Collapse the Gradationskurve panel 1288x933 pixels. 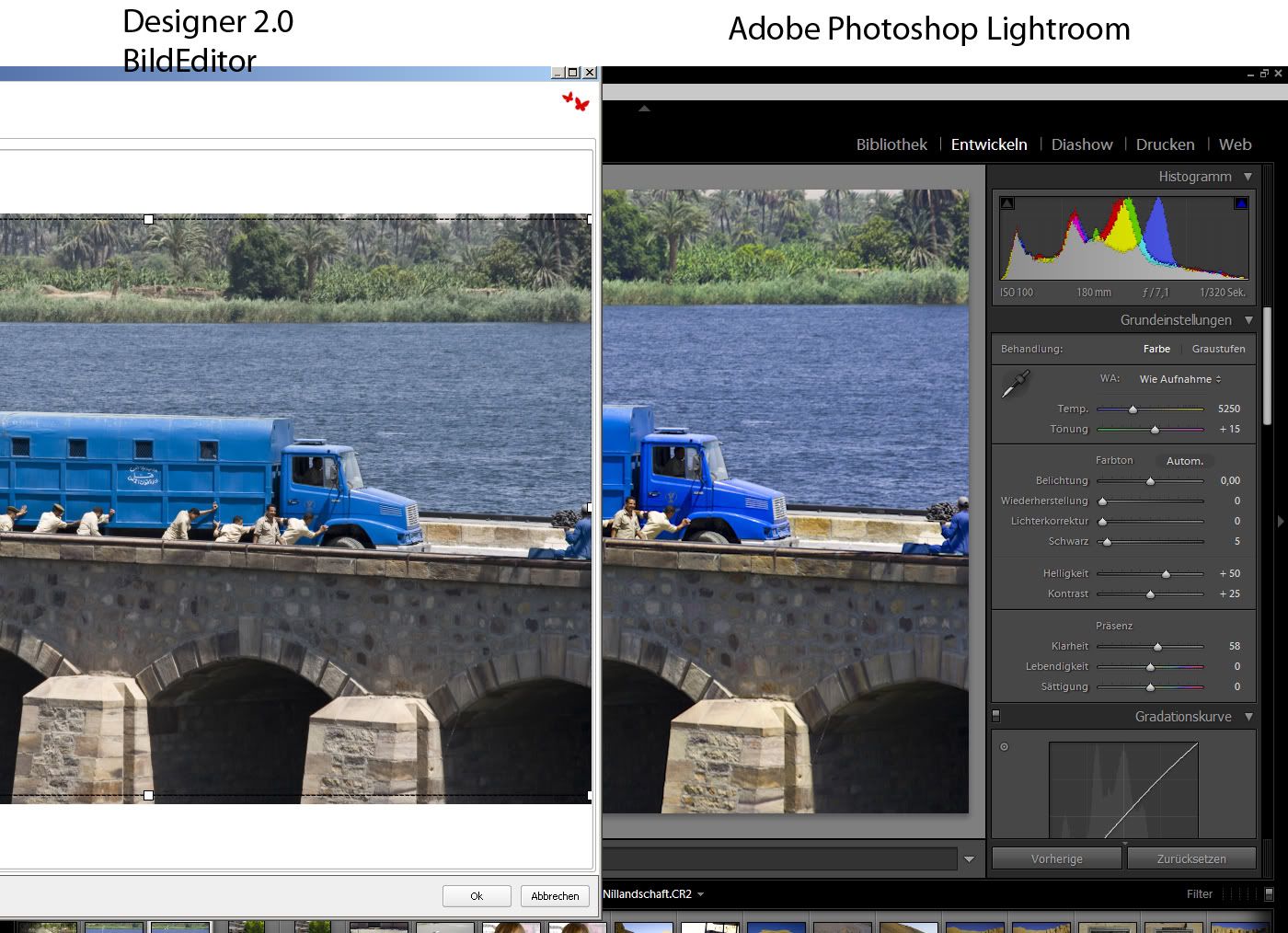[x=1248, y=717]
